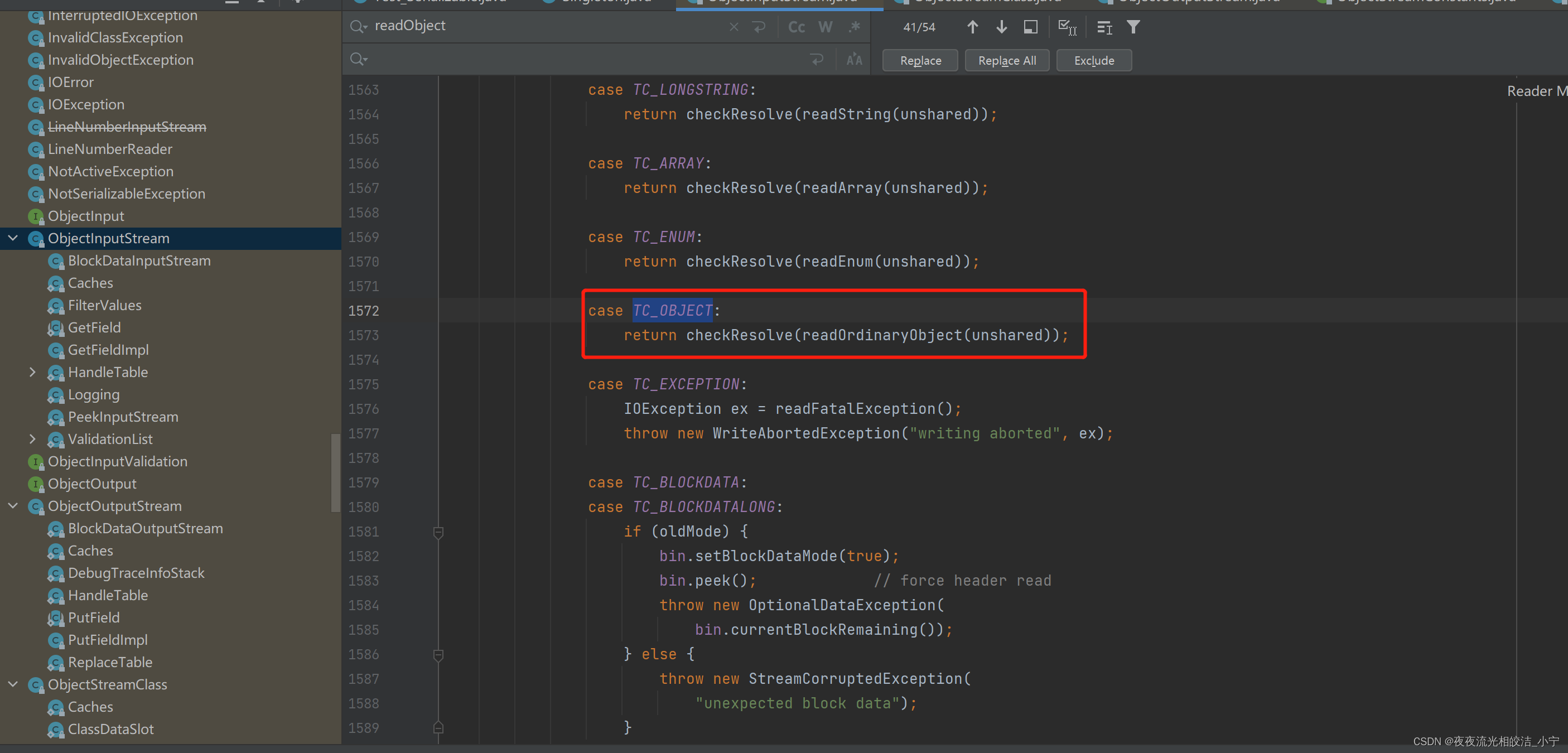Expand the HandleTable node under ObjectInputStream
The image size is (1568, 753).
click(x=33, y=372)
